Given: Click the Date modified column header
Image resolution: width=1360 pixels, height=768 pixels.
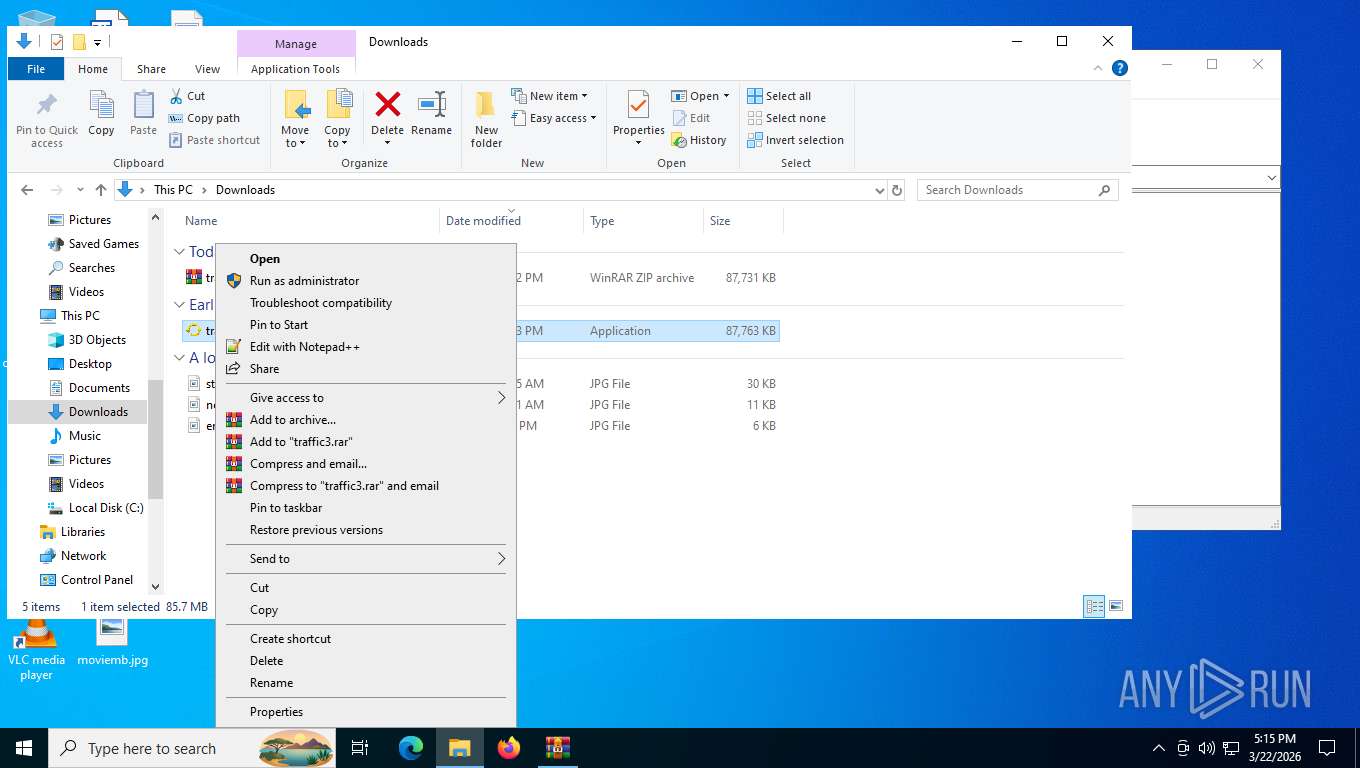Looking at the screenshot, I should click(x=511, y=221).
